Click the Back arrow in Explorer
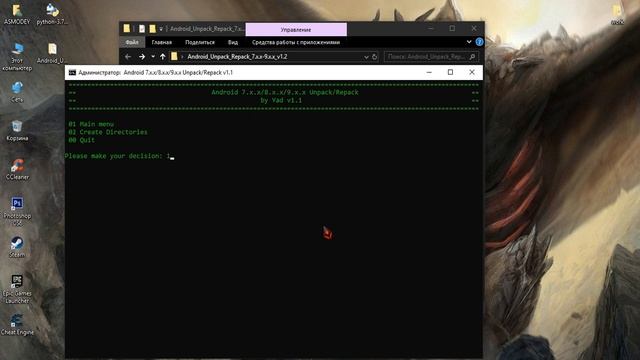This screenshot has height=360, width=640. click(x=128, y=57)
